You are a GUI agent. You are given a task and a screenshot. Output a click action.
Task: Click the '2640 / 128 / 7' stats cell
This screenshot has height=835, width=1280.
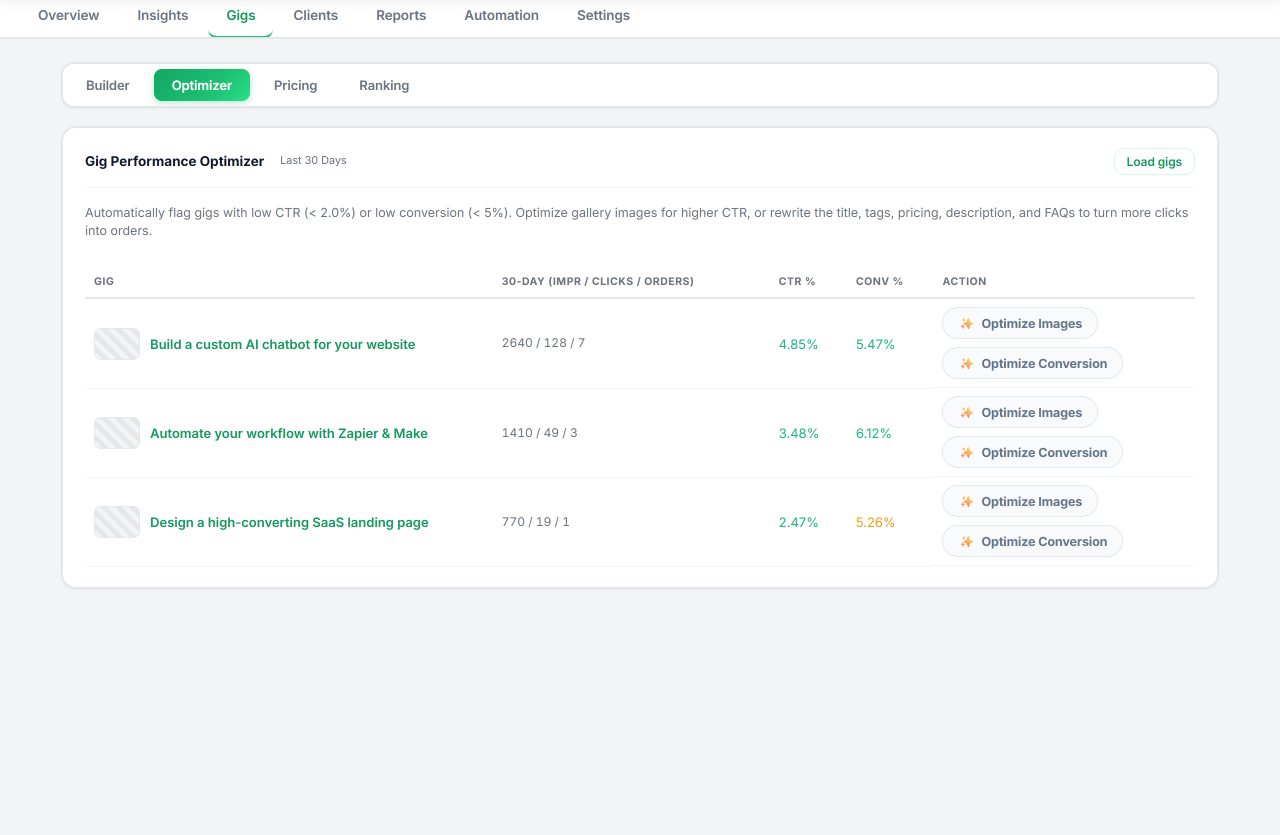click(x=543, y=343)
